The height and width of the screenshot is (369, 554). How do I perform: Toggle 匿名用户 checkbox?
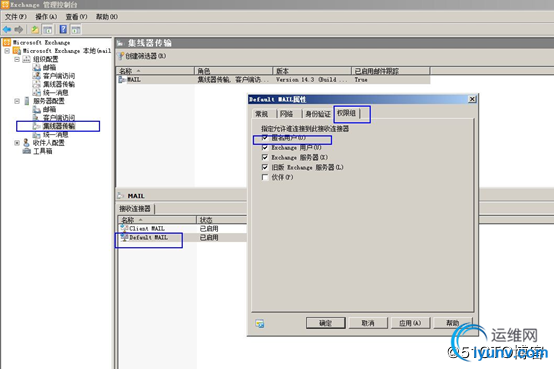265,137
